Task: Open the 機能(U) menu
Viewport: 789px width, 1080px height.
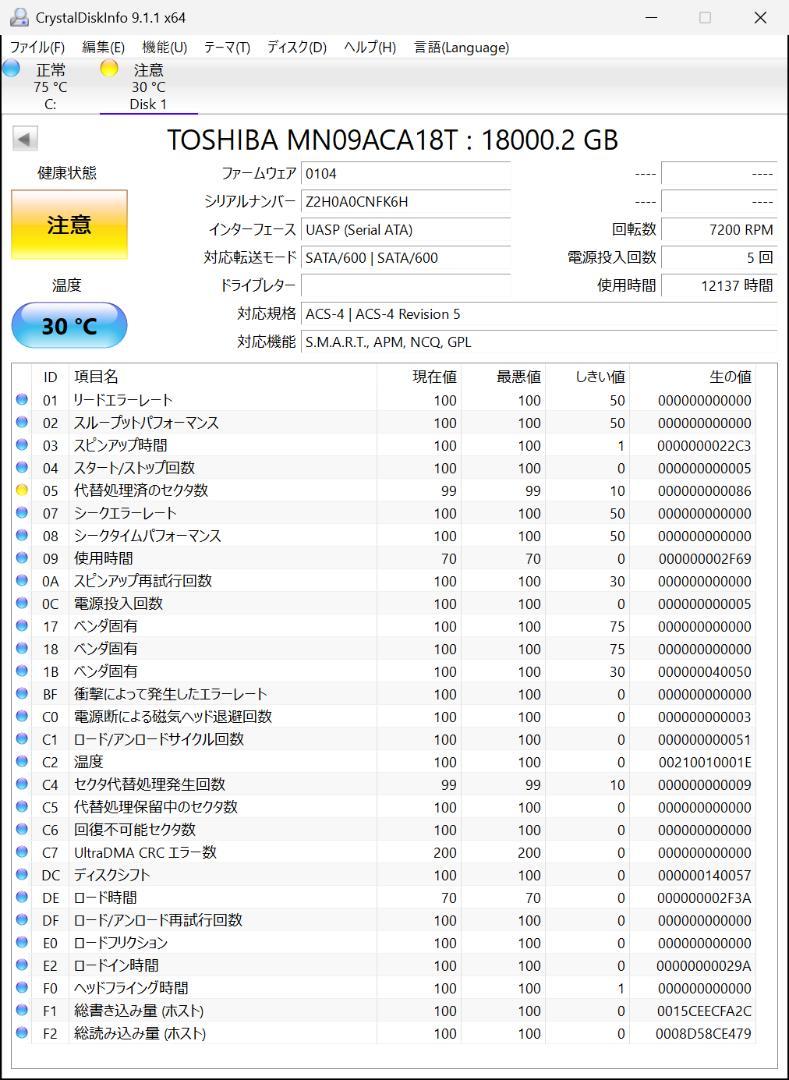Action: tap(165, 48)
